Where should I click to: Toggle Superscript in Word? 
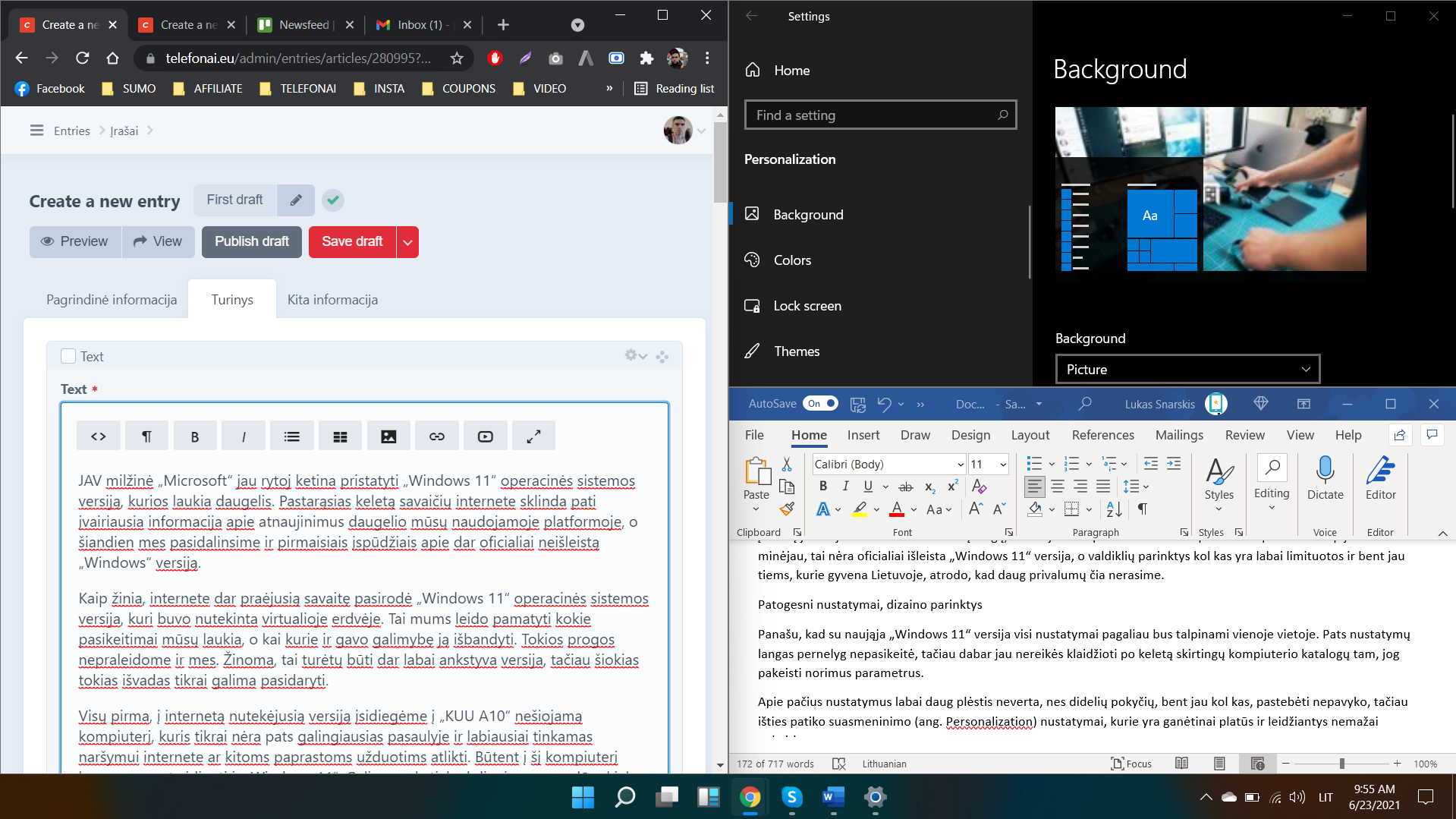coord(953,487)
